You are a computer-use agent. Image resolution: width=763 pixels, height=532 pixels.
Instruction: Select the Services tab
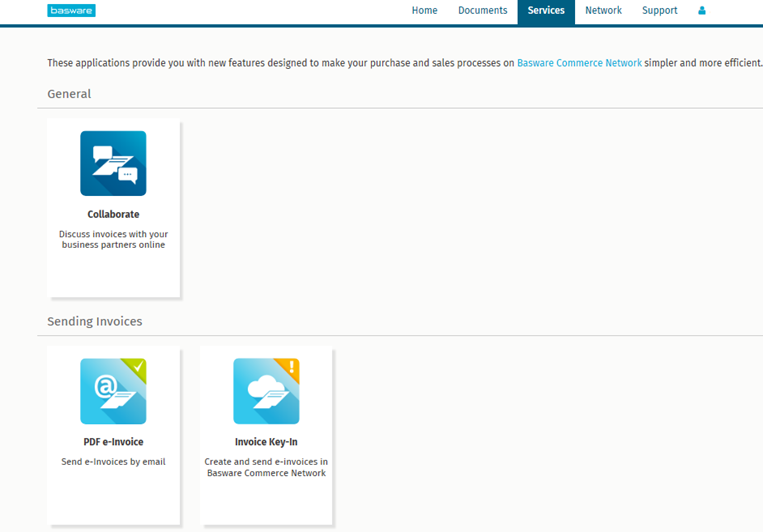tap(546, 11)
